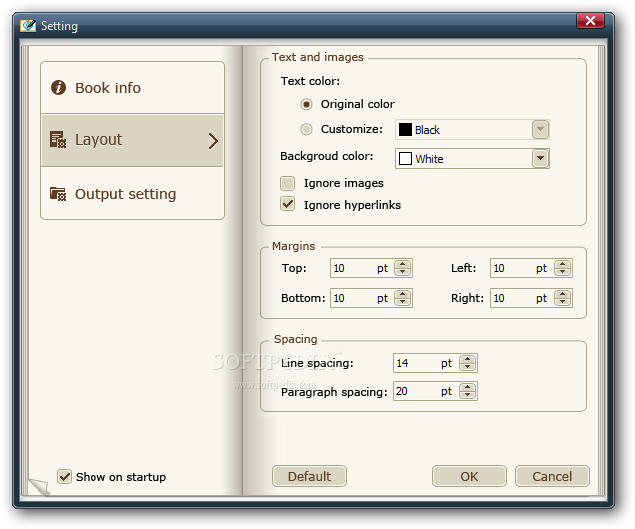Uncheck the Ignore hyperlinks checkbox
This screenshot has height=529, width=635.
coord(288,204)
